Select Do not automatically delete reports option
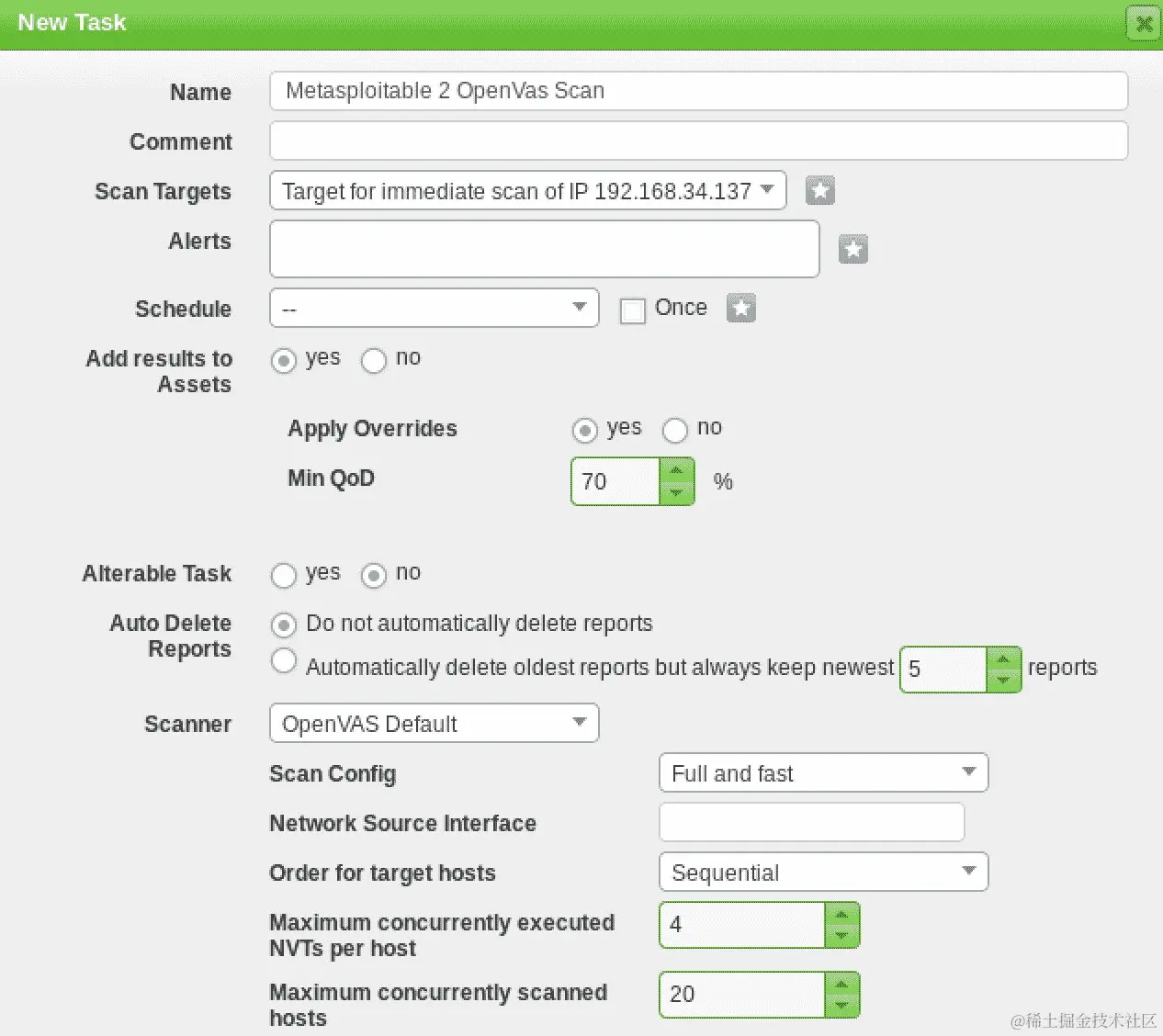 [x=284, y=625]
